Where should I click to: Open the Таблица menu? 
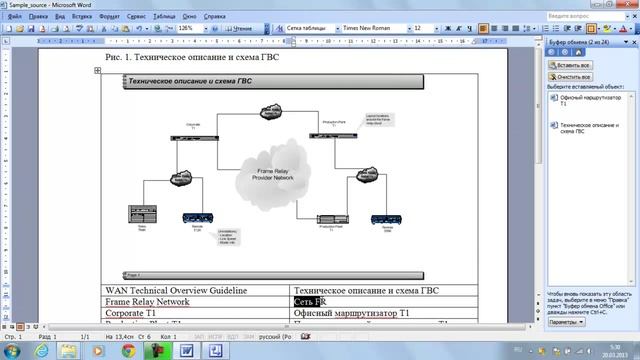pos(164,16)
